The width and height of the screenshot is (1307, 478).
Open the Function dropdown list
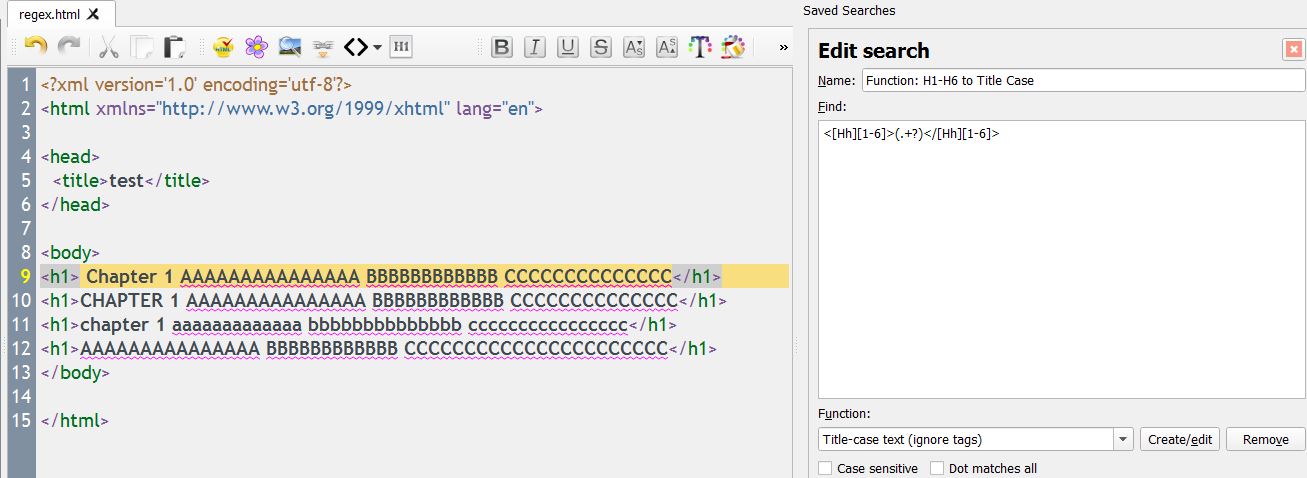pos(1123,439)
